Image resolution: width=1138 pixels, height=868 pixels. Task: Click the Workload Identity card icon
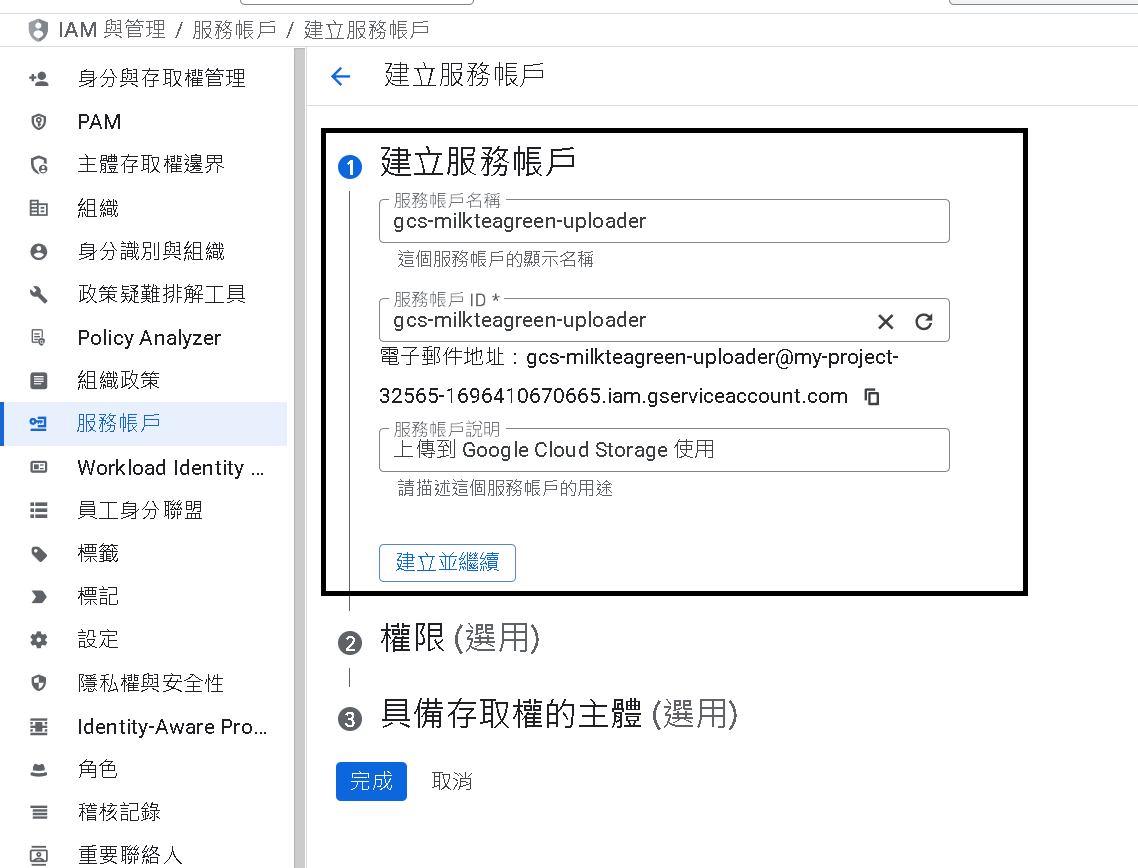click(38, 467)
